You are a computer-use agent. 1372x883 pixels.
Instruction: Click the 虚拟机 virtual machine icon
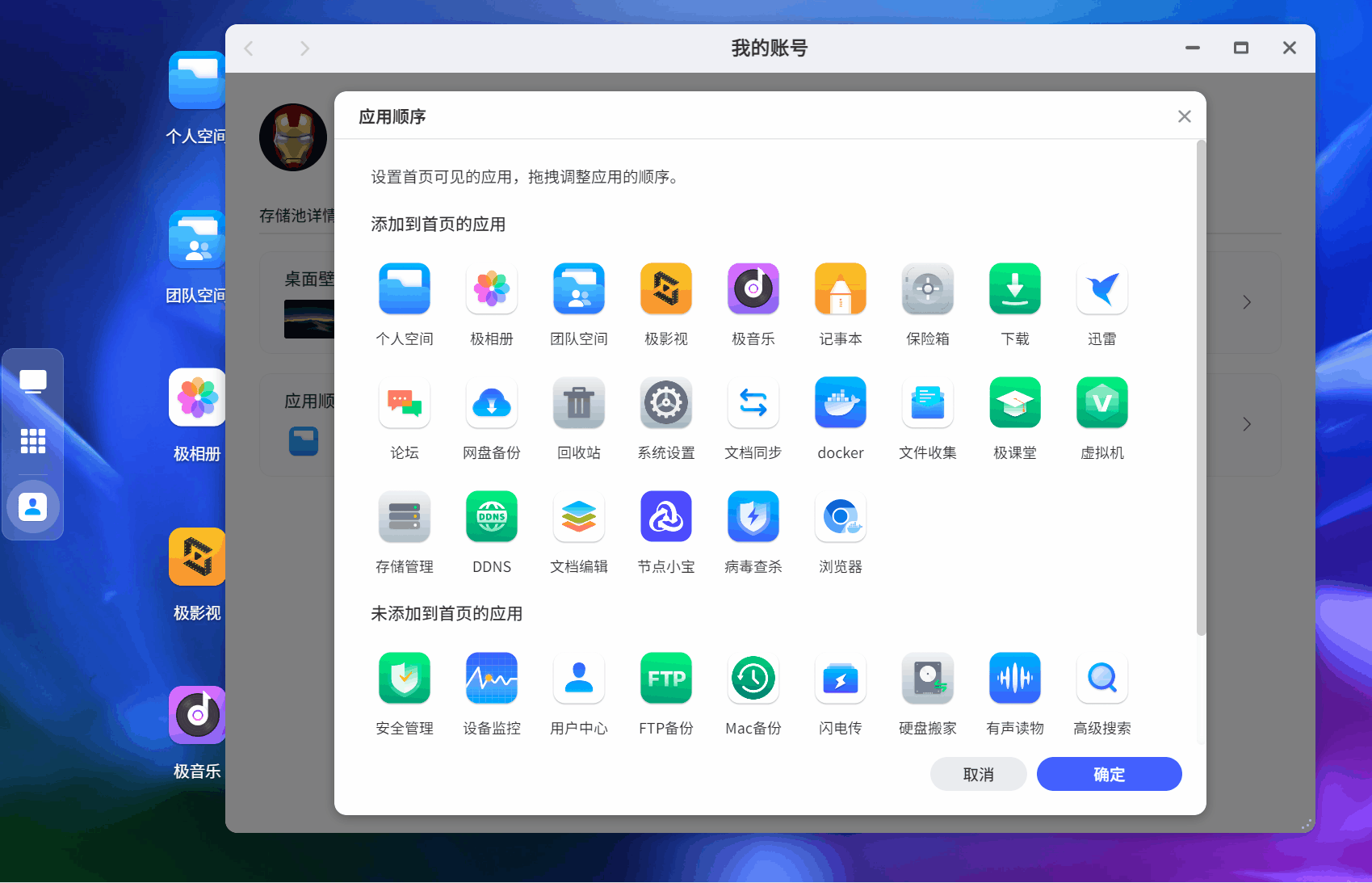[x=1102, y=402]
